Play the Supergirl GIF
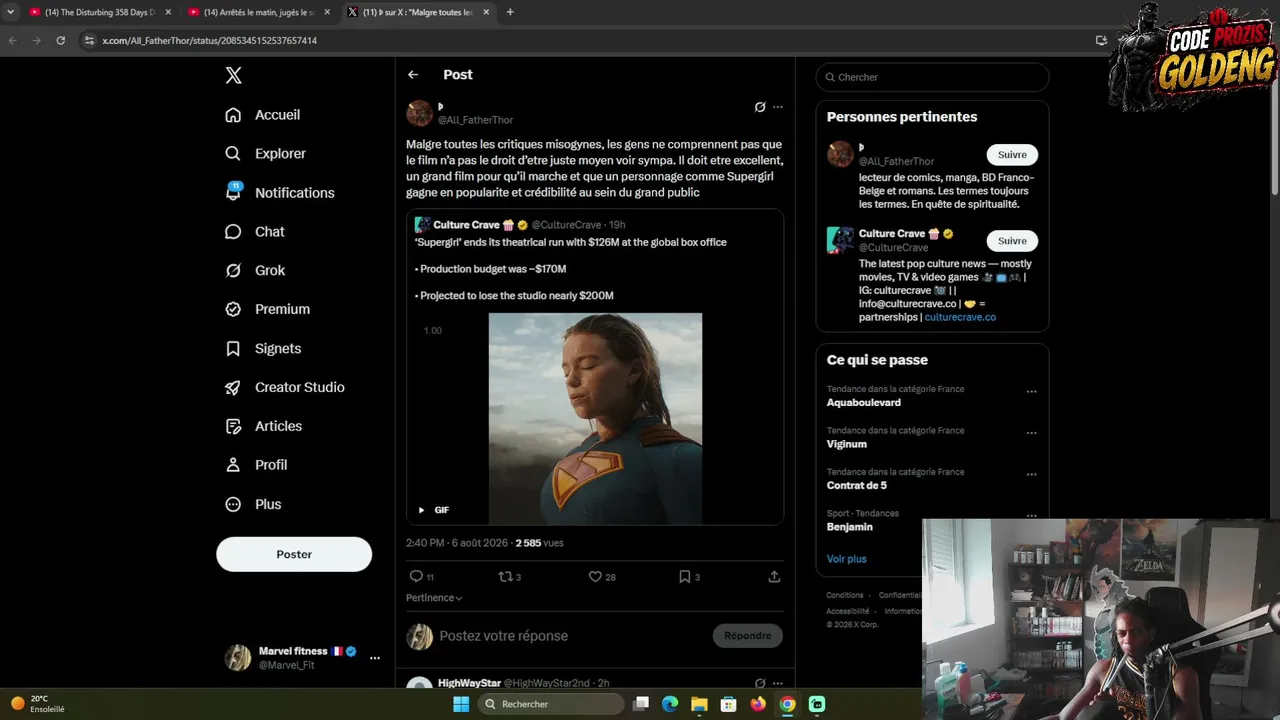1280x720 pixels. (x=421, y=510)
